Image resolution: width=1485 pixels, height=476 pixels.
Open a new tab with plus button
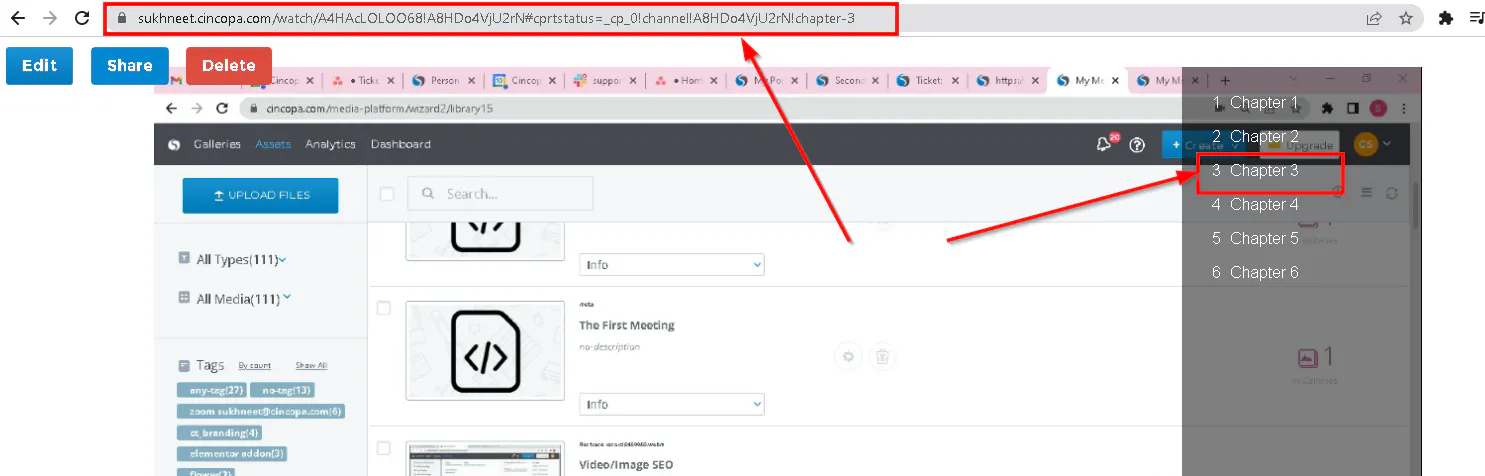point(1226,81)
